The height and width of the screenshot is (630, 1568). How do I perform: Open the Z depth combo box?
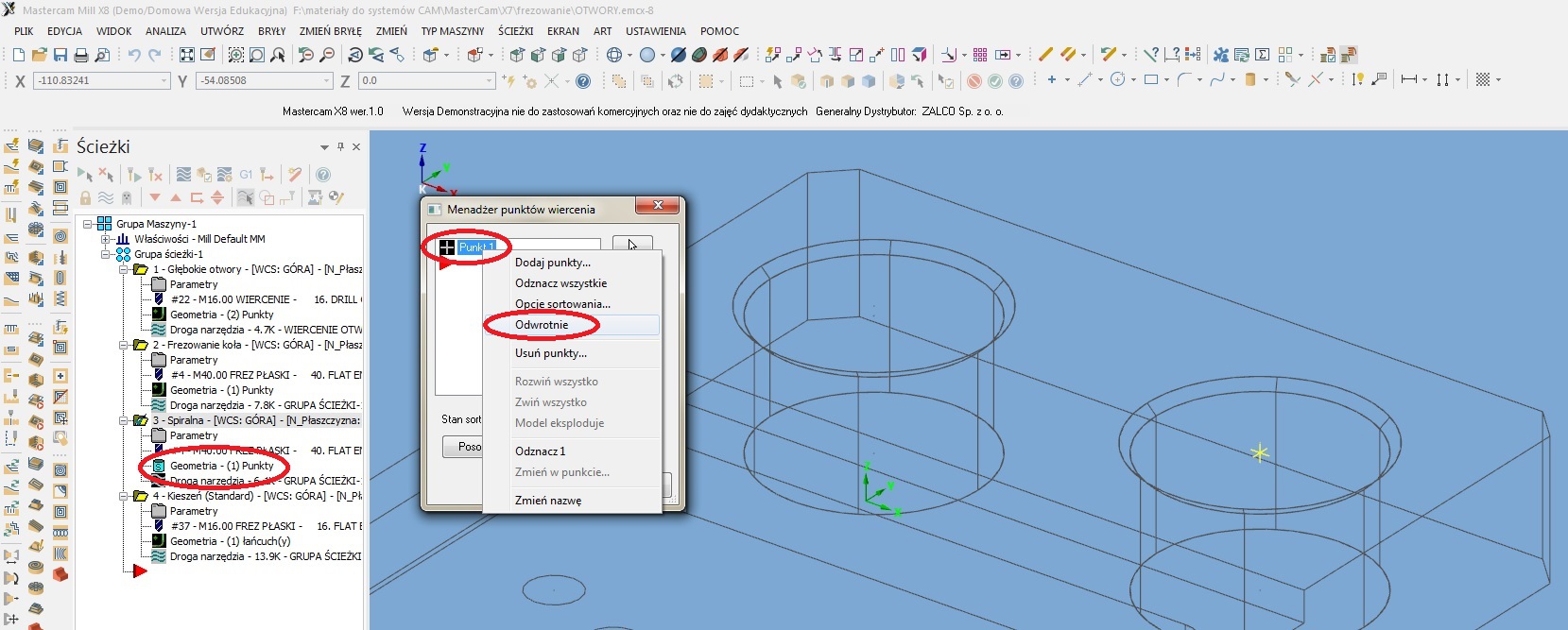tap(426, 81)
